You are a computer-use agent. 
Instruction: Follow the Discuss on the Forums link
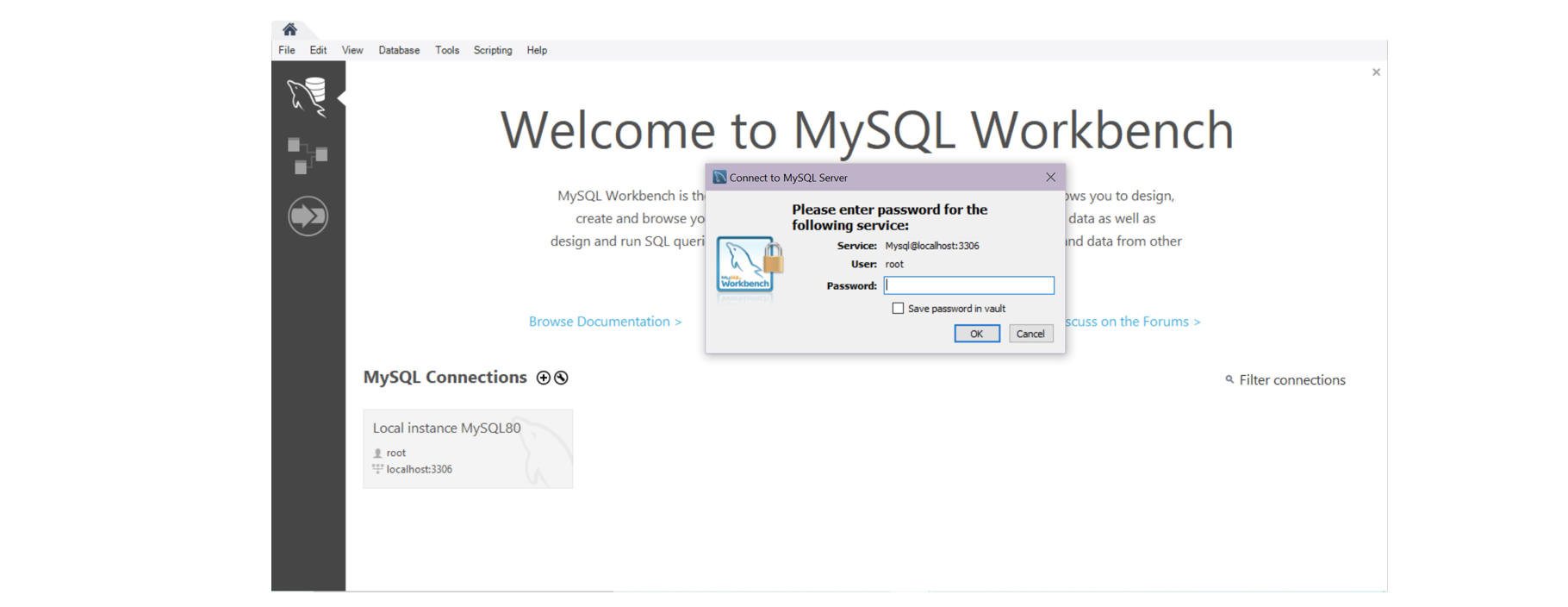(1132, 322)
